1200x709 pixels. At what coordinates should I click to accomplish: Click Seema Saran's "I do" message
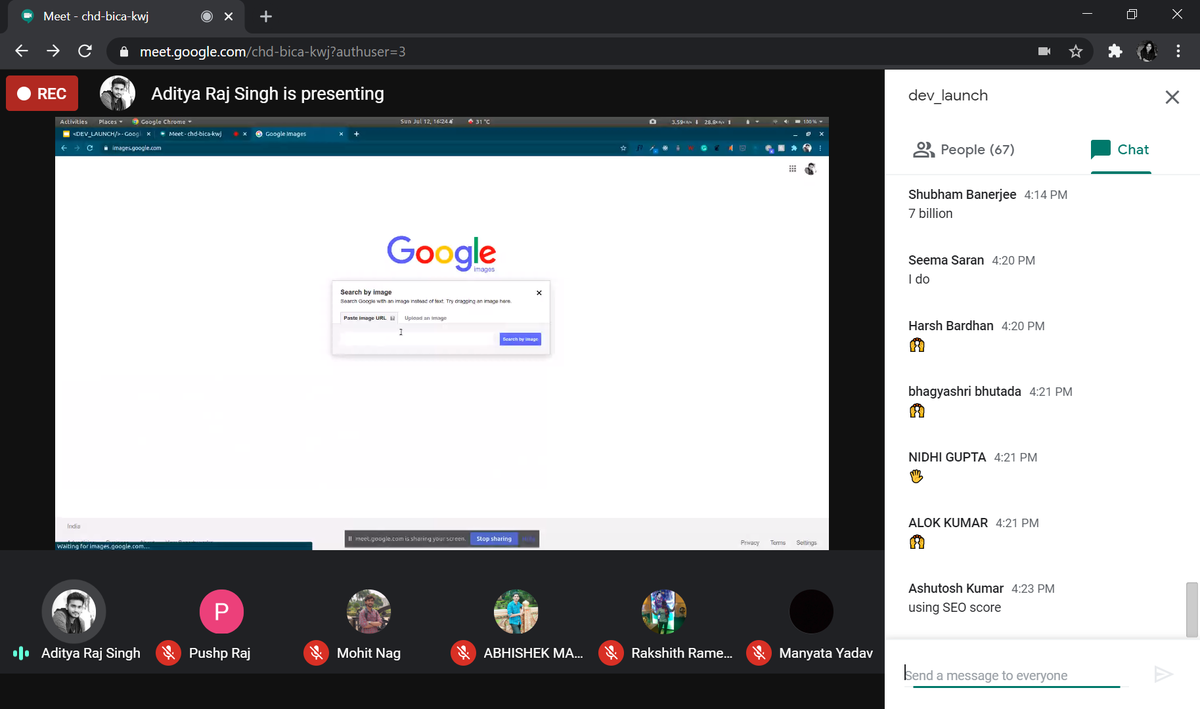point(919,279)
